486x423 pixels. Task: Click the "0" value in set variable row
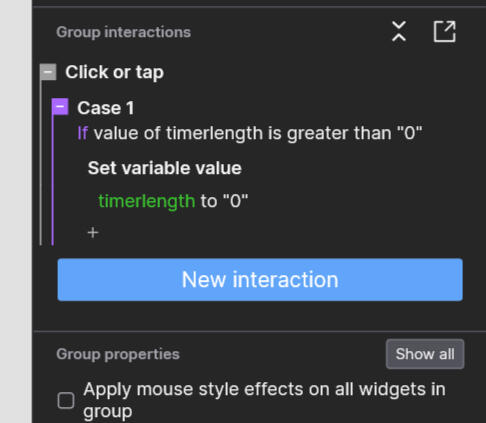[x=235, y=201]
